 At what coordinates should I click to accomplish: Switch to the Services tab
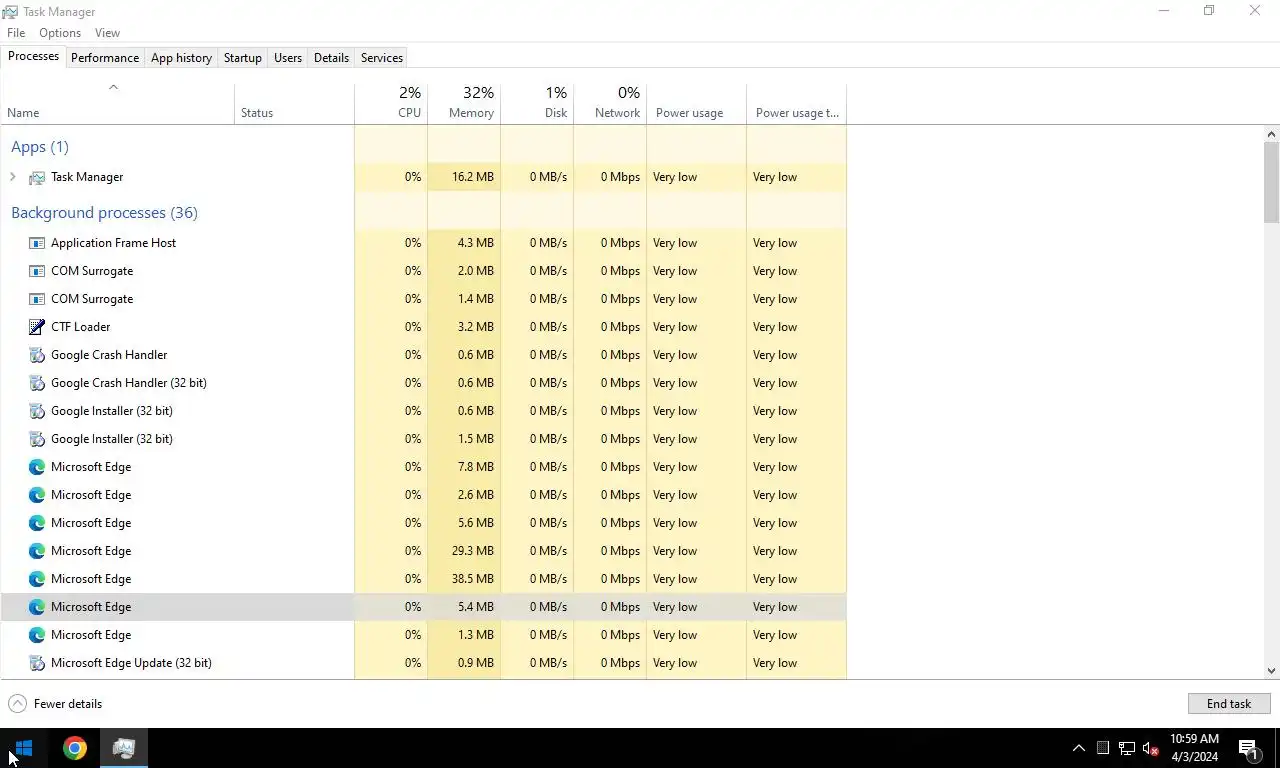point(382,58)
